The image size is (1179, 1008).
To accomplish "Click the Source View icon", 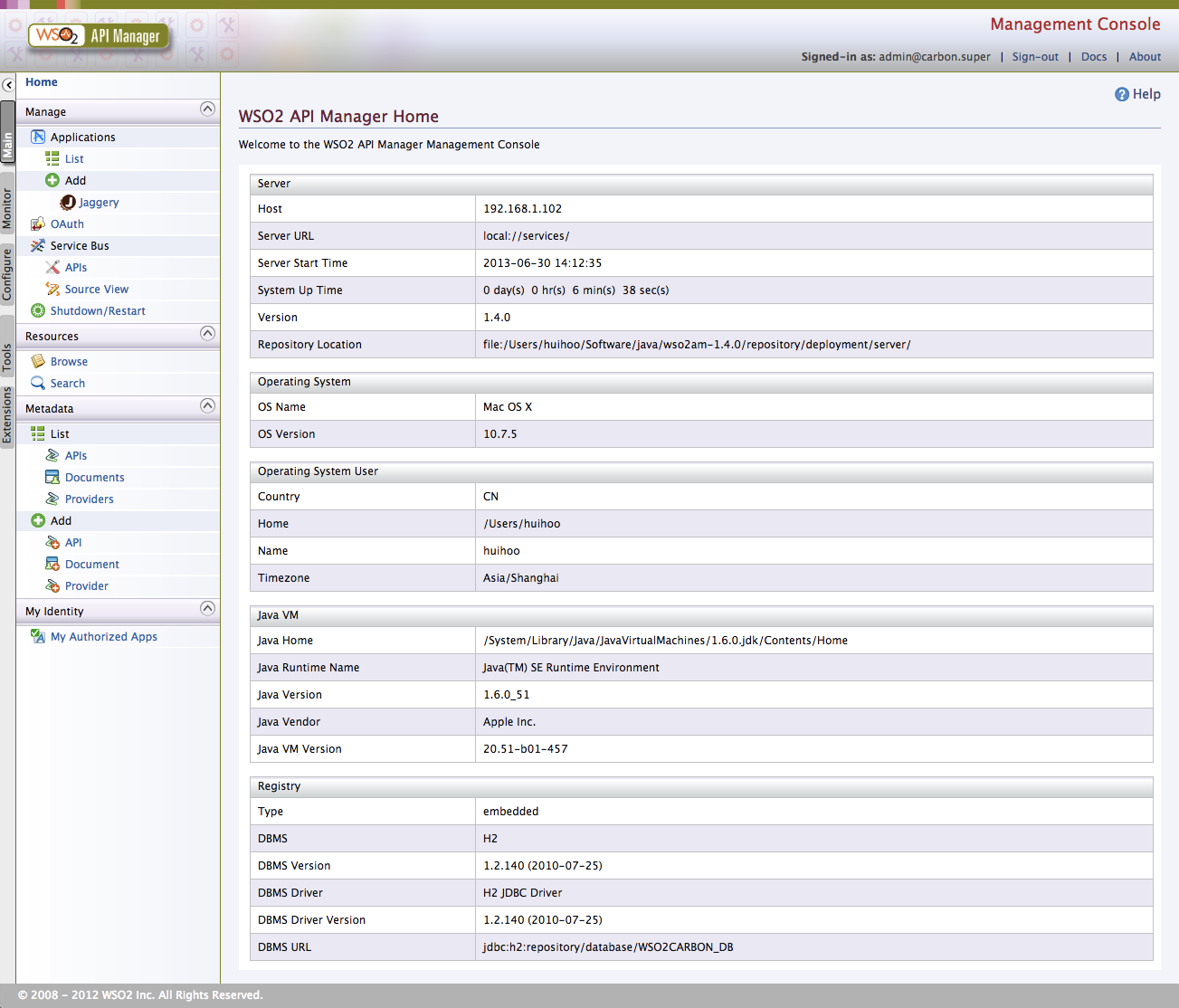I will (52, 289).
